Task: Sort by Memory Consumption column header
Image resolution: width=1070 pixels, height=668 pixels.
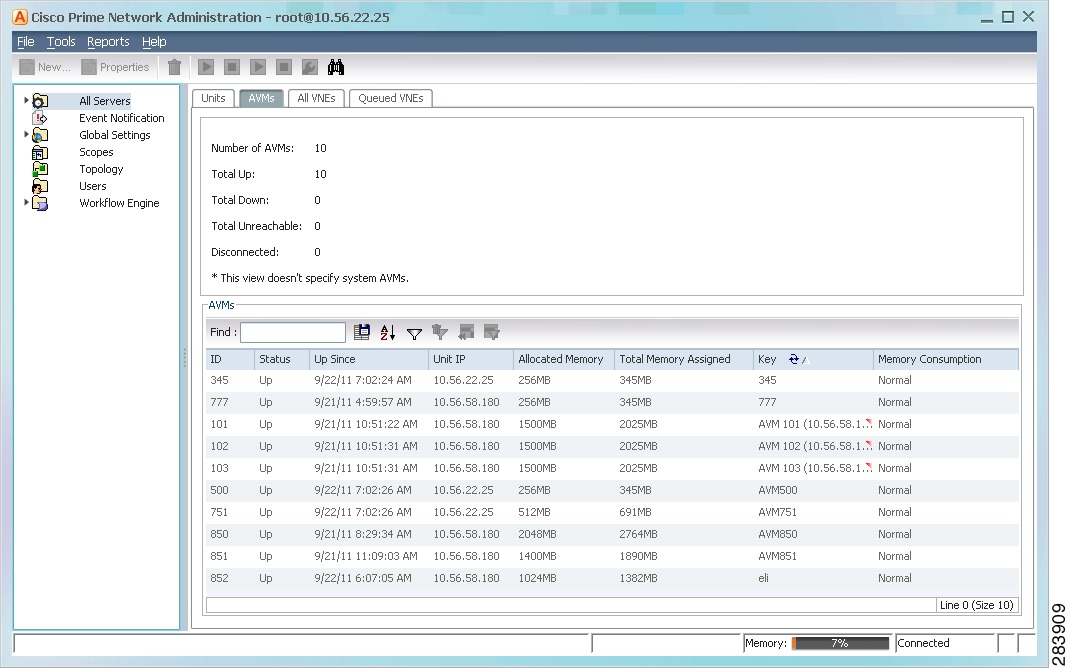Action: pos(946,359)
